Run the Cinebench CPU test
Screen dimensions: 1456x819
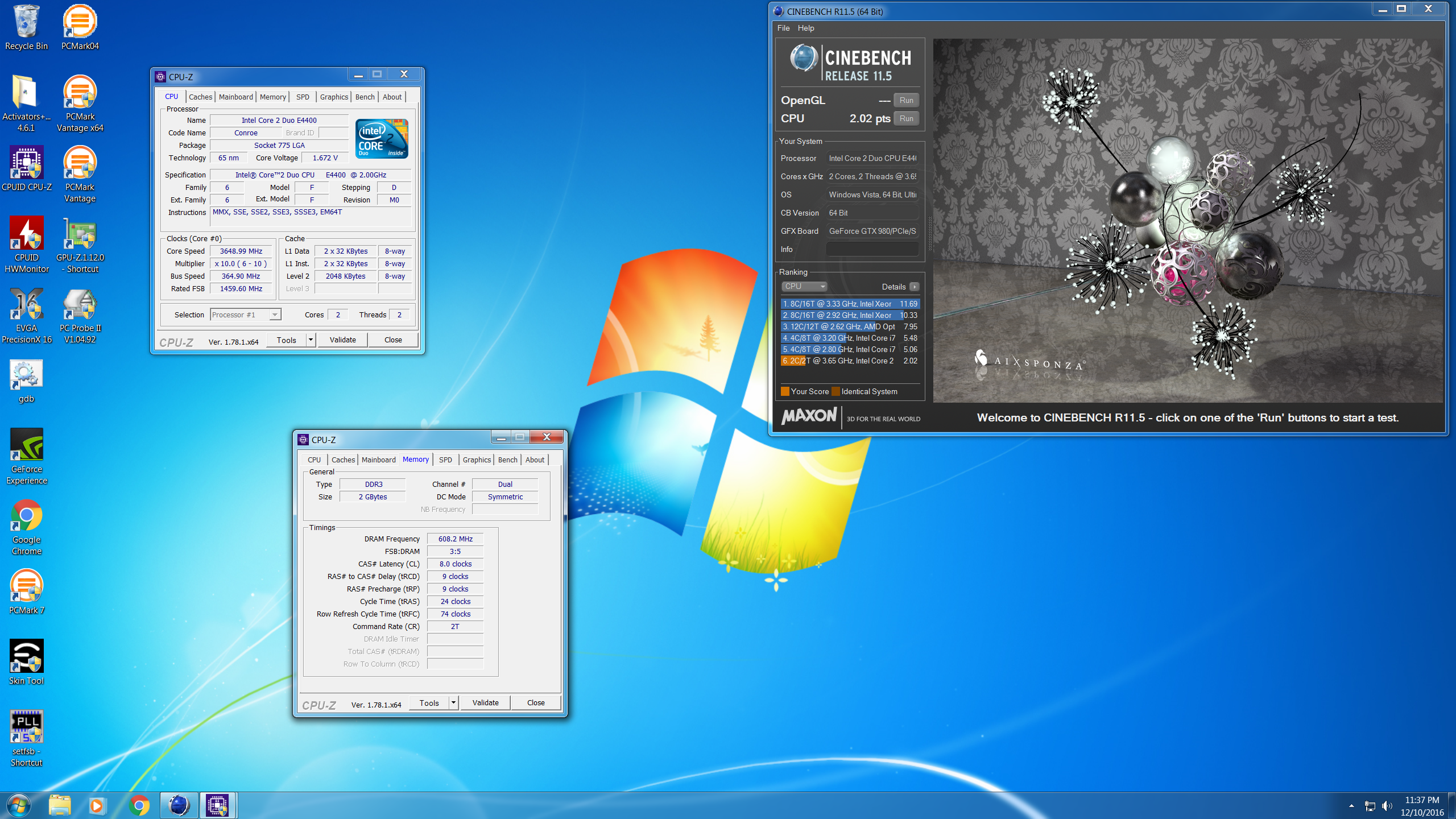point(906,118)
